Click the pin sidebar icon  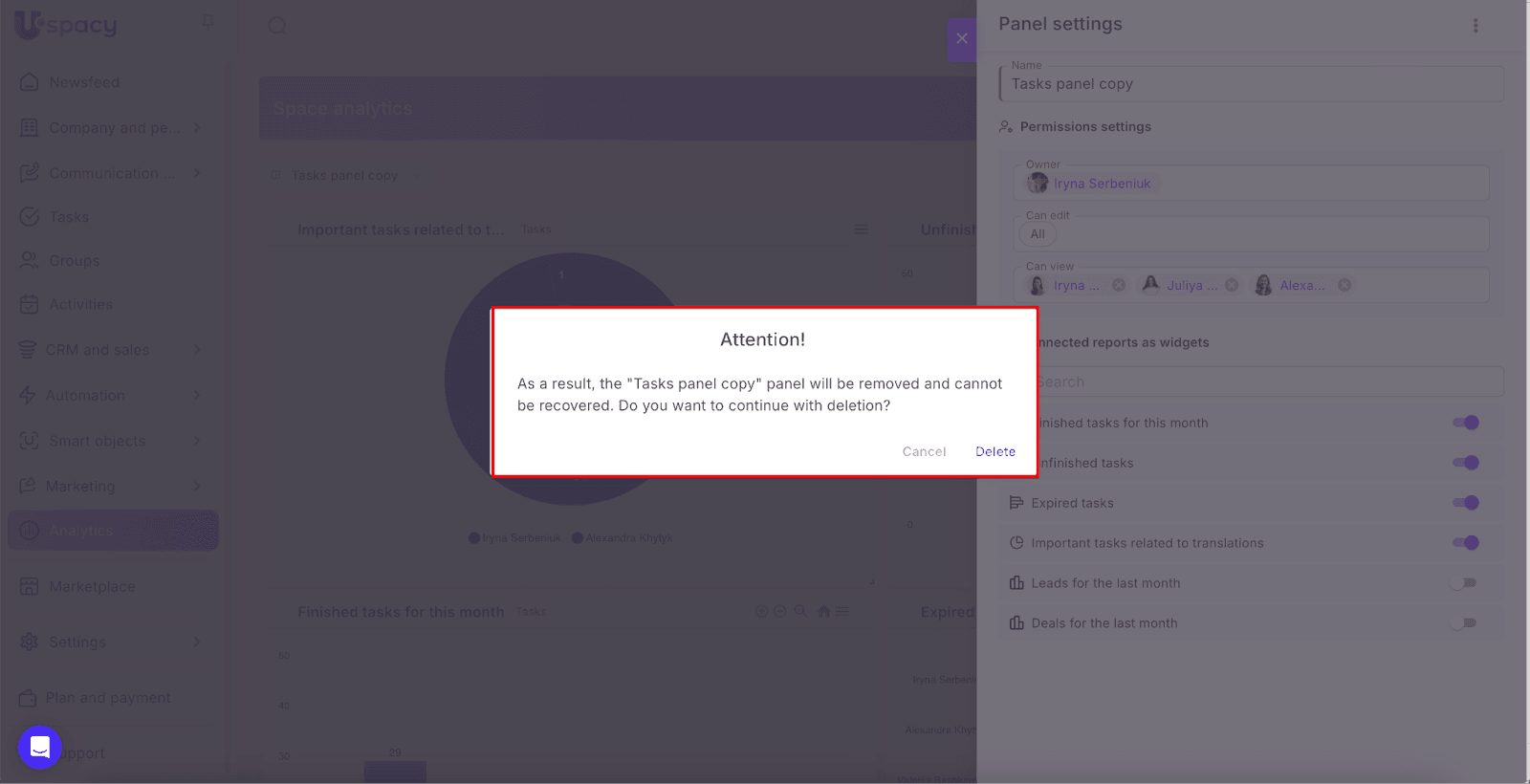click(208, 21)
